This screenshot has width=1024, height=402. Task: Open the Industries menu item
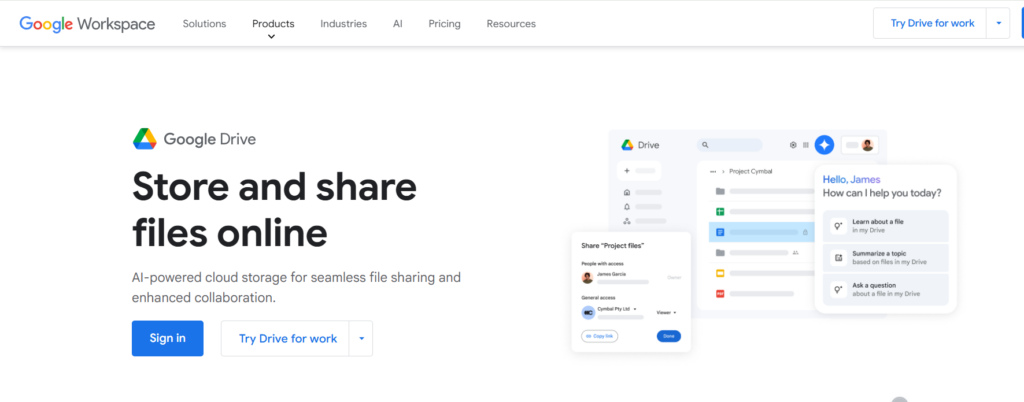click(x=343, y=23)
